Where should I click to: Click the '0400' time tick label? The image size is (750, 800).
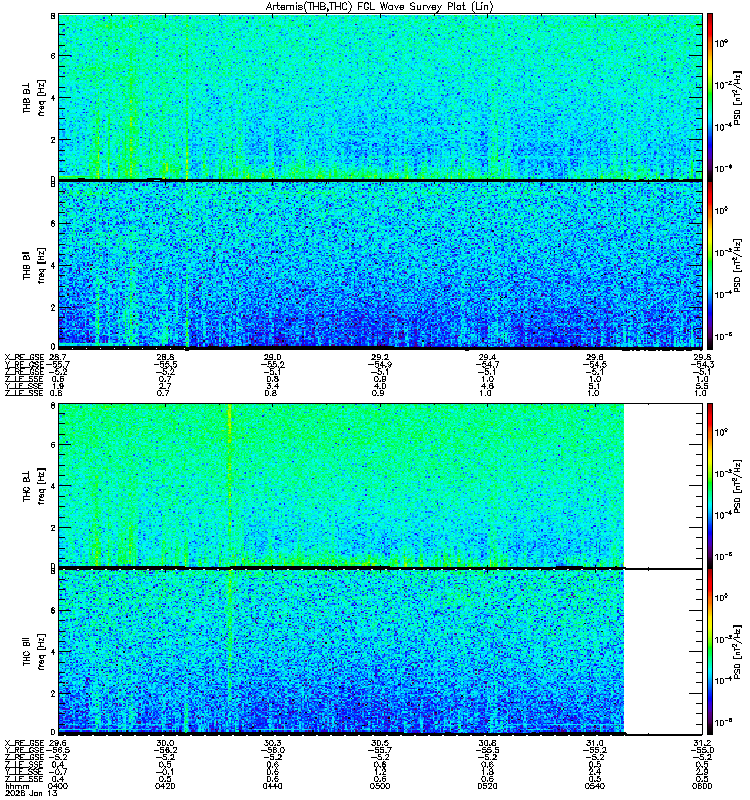tap(58, 786)
